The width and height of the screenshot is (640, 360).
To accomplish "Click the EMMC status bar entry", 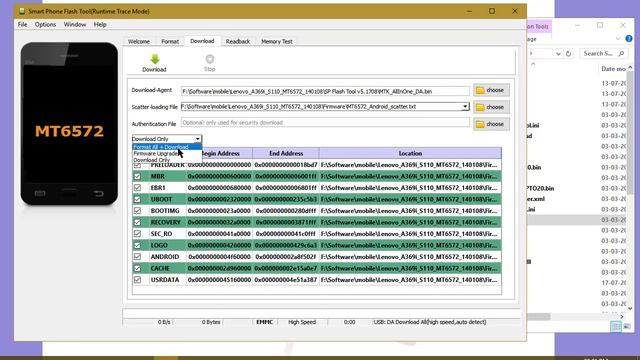I will tap(264, 322).
